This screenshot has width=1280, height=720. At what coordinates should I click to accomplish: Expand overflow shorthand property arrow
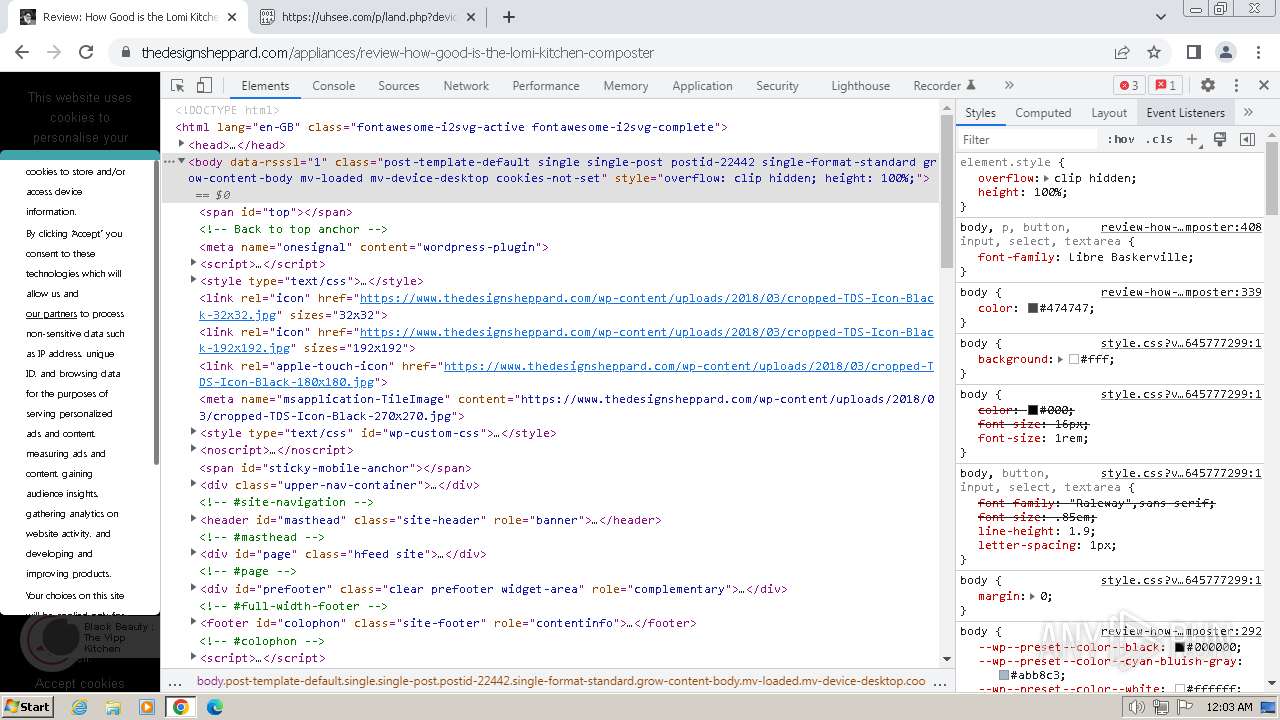[x=1047, y=178]
